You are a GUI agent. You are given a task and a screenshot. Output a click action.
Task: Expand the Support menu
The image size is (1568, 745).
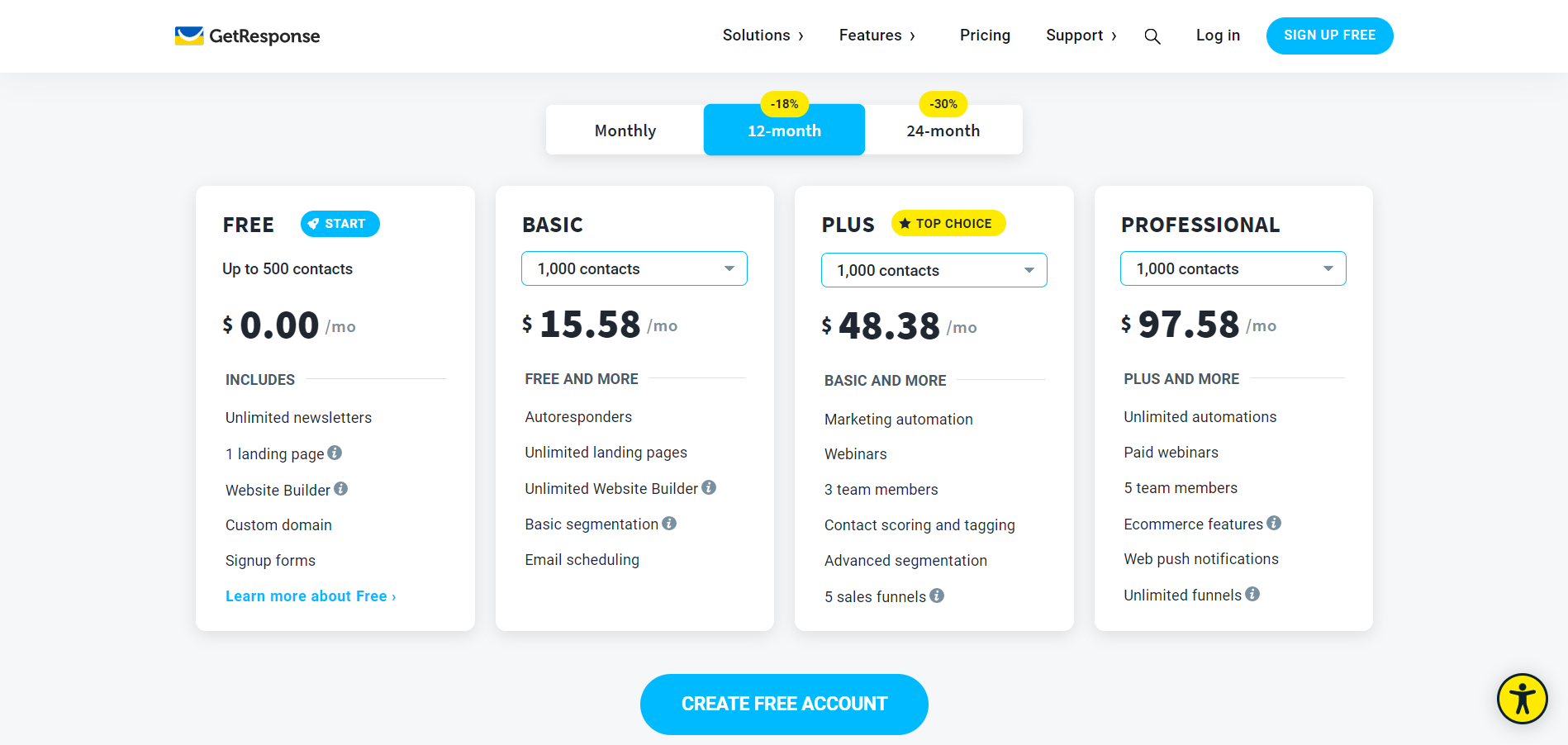pyautogui.click(x=1081, y=36)
